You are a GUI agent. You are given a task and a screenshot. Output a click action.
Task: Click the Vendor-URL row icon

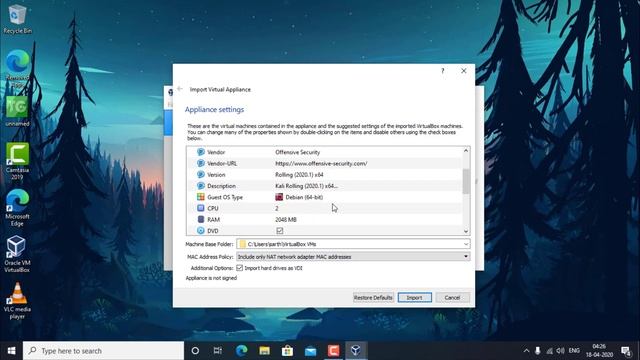pyautogui.click(x=200, y=163)
